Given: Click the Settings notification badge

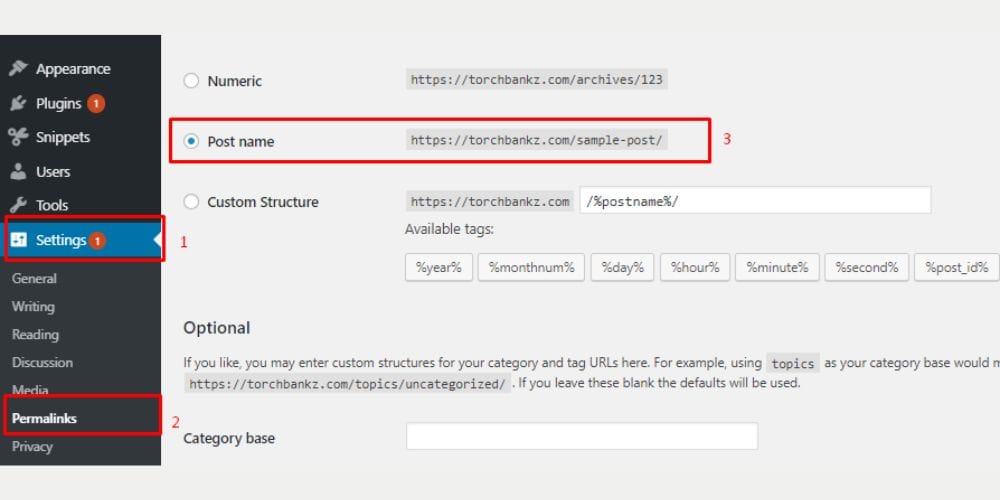Looking at the screenshot, I should 98,240.
